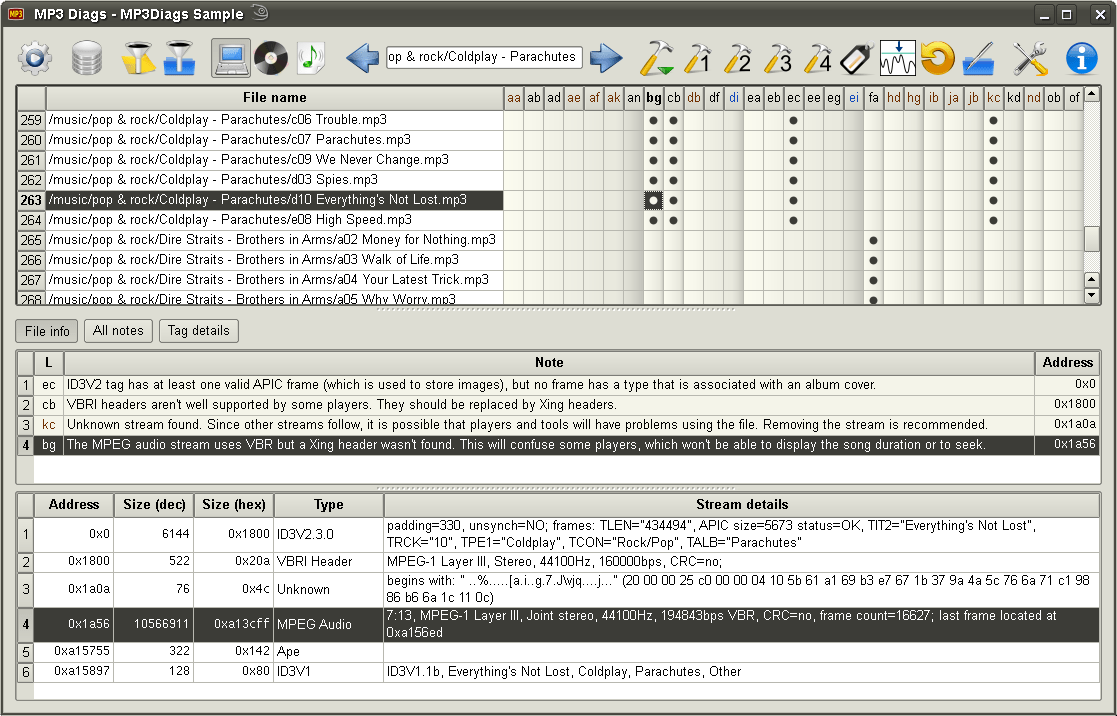Viewport: 1117px width, 716px height.
Task: Scan for files using the database icon
Action: pyautogui.click(x=86, y=58)
